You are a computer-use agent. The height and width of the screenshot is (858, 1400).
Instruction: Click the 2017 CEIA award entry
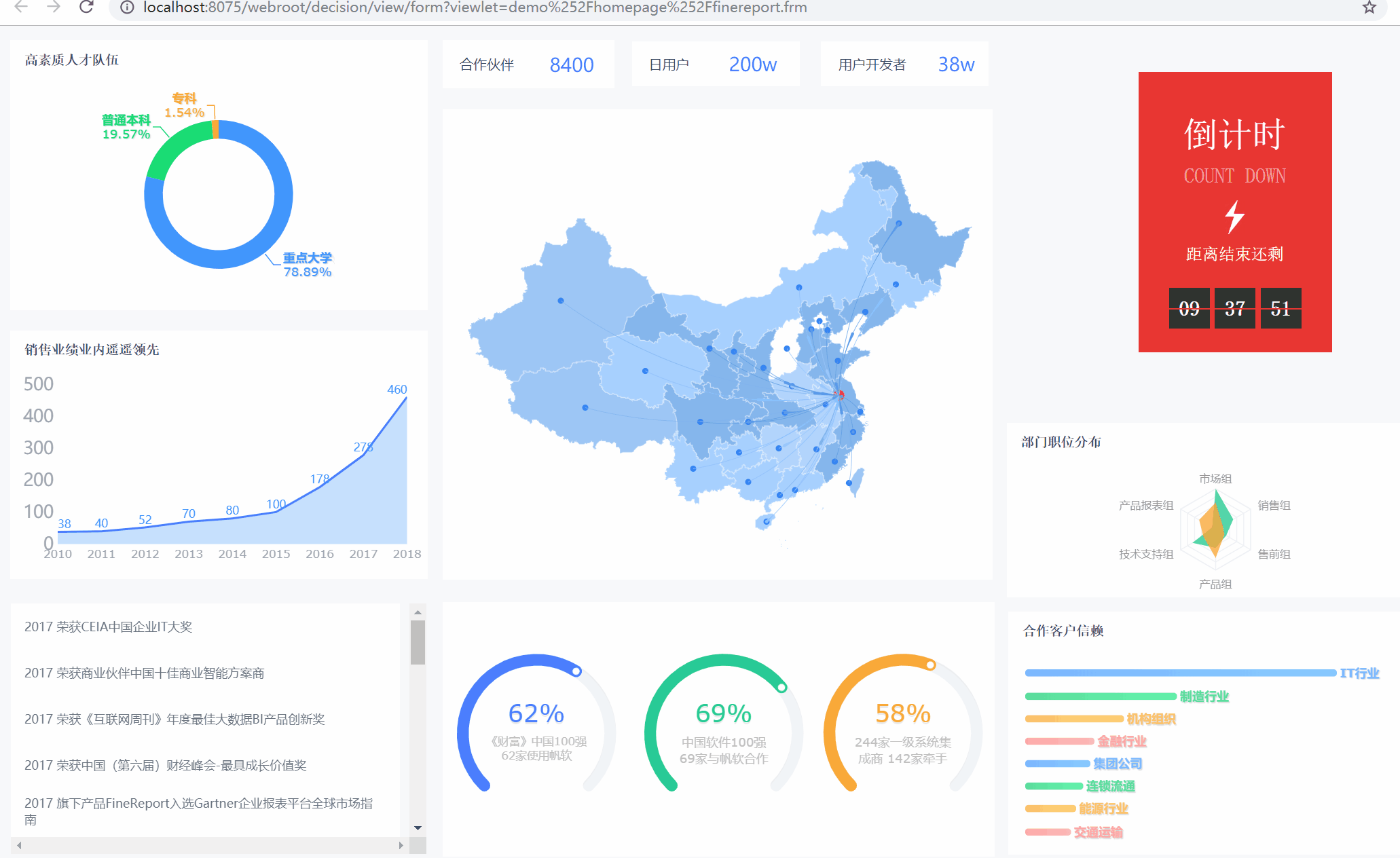point(109,627)
